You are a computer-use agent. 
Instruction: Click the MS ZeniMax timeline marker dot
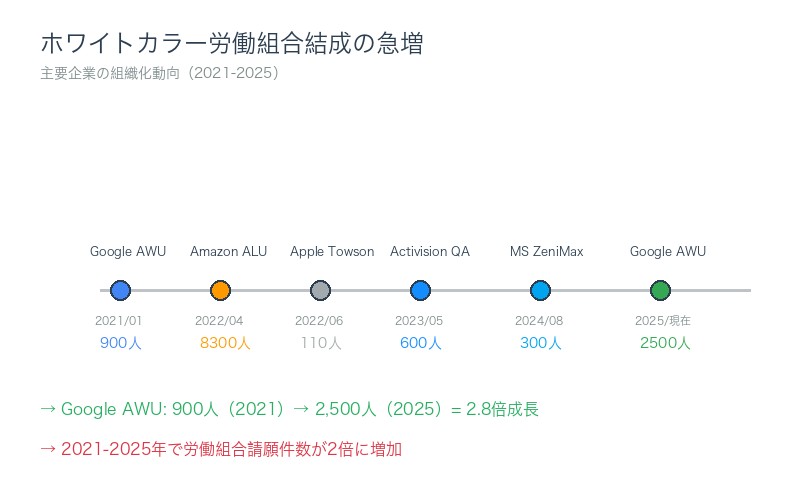(540, 291)
